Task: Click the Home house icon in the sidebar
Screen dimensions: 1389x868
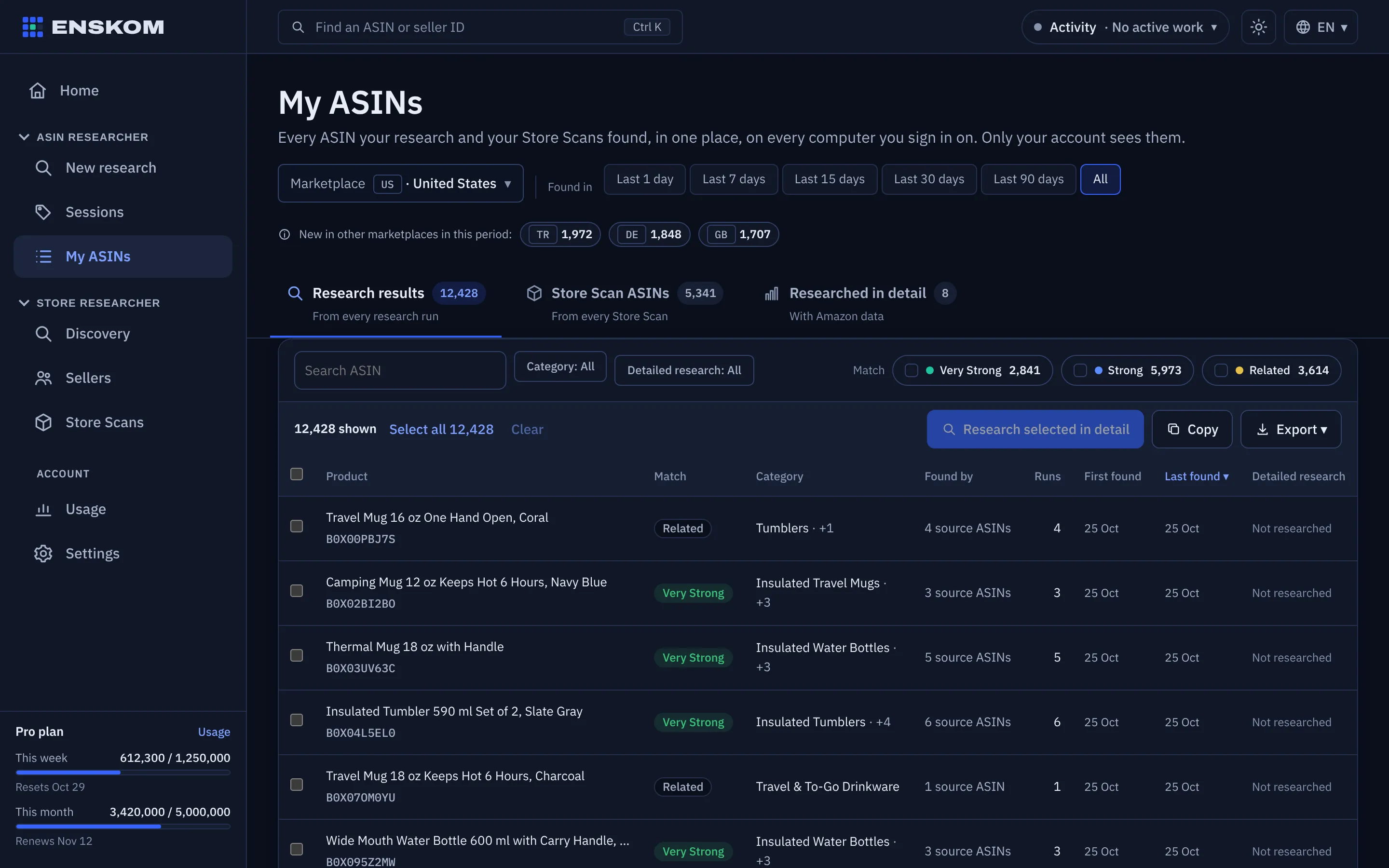Action: pos(38,91)
